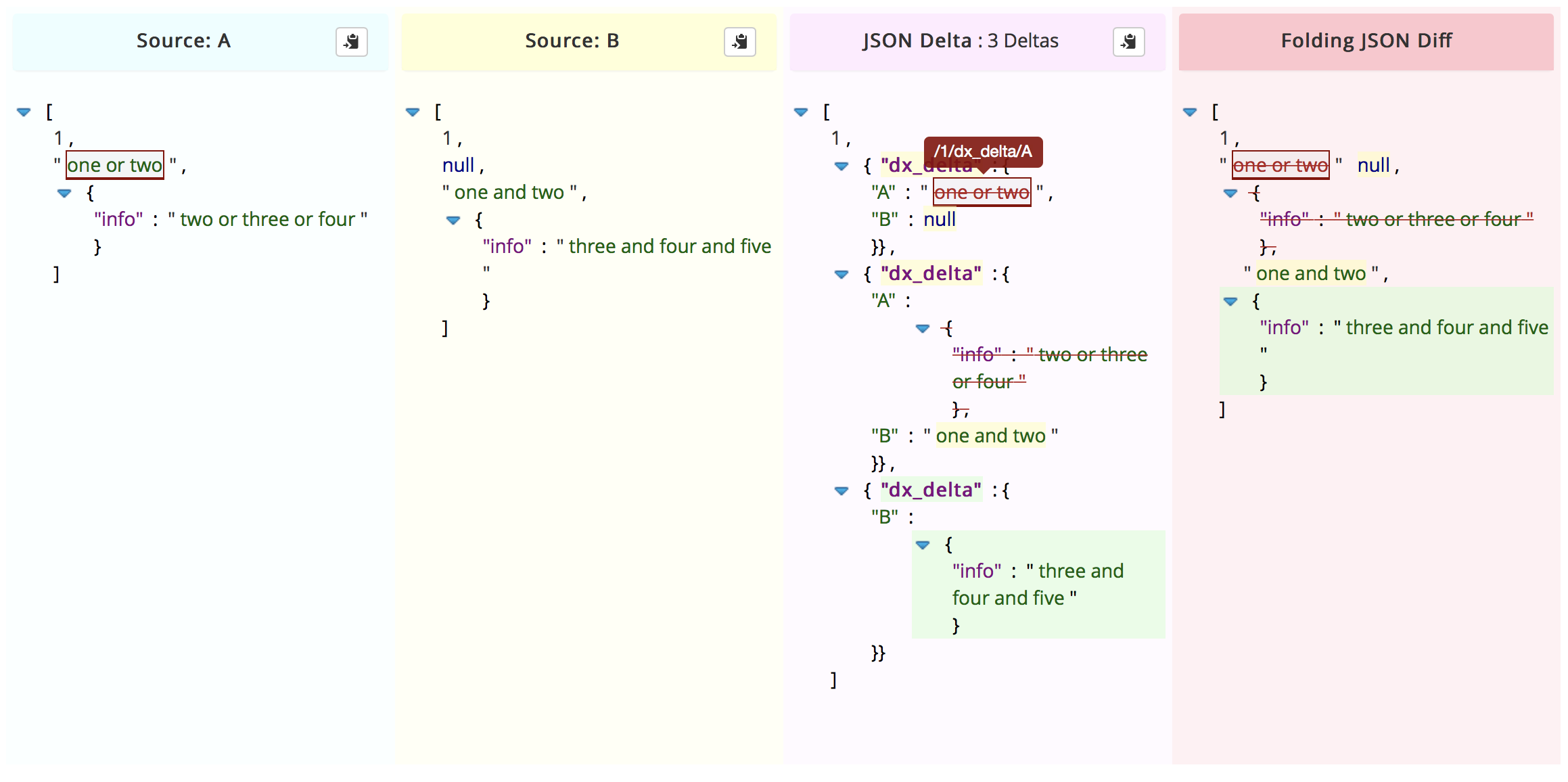Click the Source: A panel header

point(183,40)
